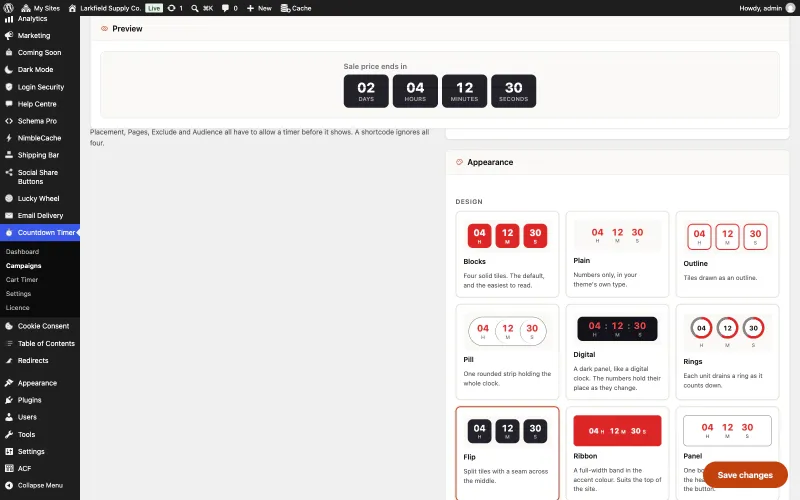Open ACF sidebar icon
800x500 pixels.
(9, 468)
